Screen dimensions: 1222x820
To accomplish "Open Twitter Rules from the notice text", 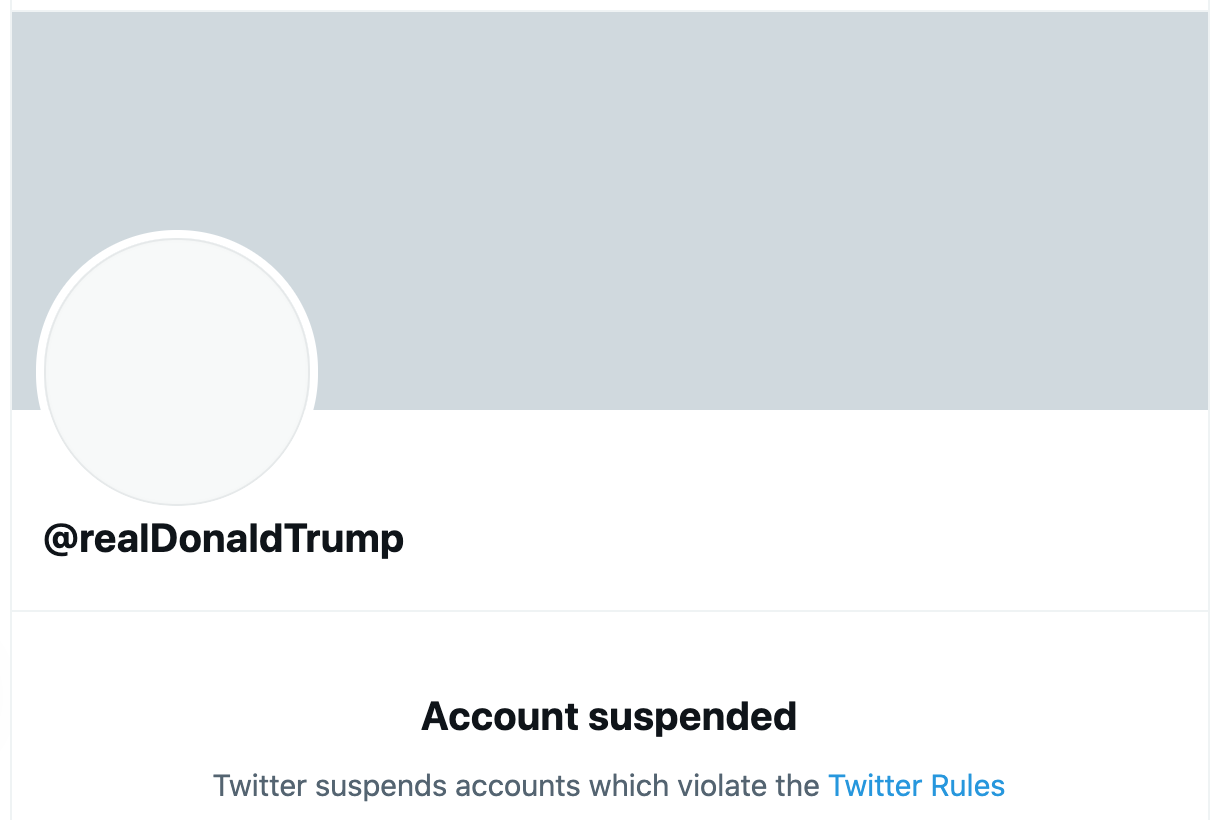I will tap(917, 787).
